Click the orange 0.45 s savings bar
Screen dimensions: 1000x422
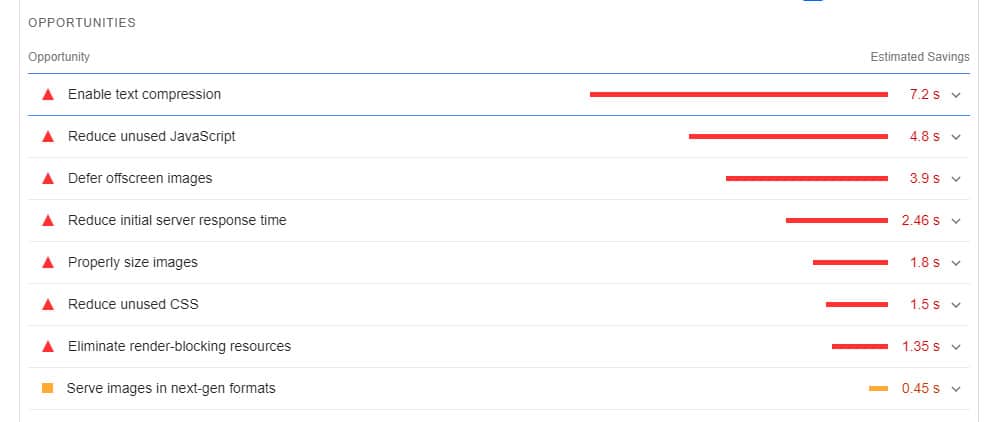[878, 389]
